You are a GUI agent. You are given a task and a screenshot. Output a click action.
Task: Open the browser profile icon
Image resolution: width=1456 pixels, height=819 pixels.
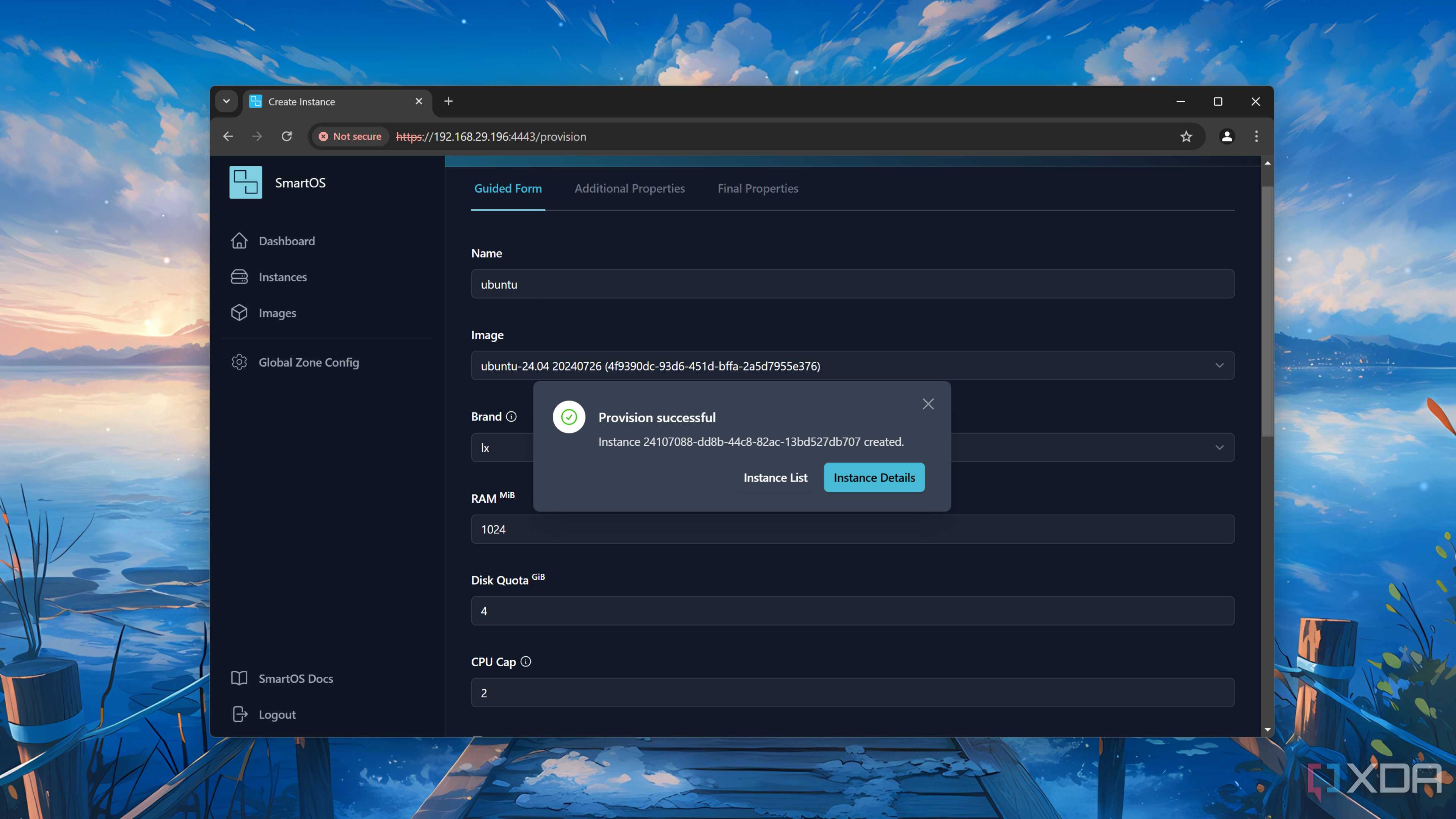pos(1227,136)
